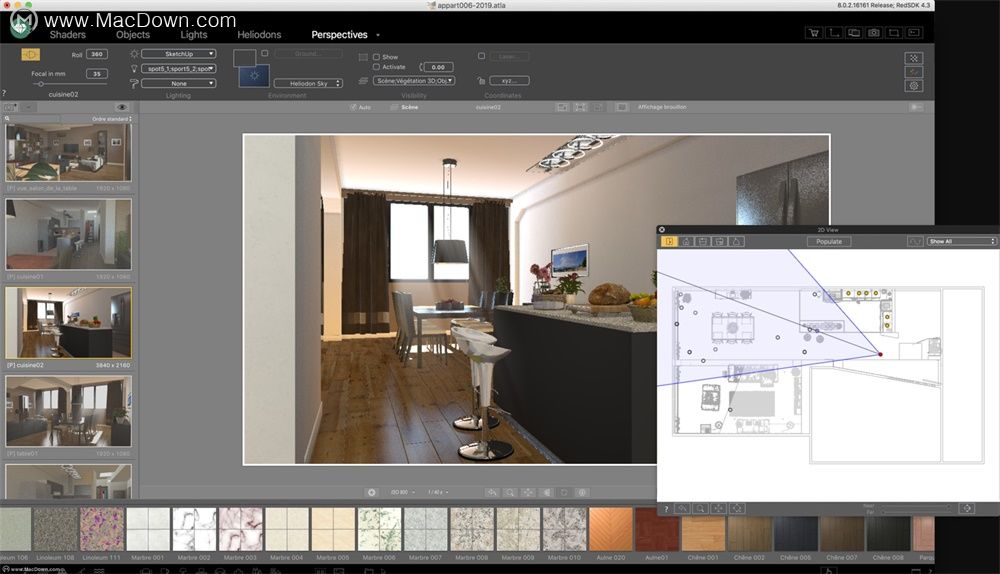The height and width of the screenshot is (574, 1000).
Task: Click the zoom magnifier icon below render preview
Action: (x=510, y=492)
